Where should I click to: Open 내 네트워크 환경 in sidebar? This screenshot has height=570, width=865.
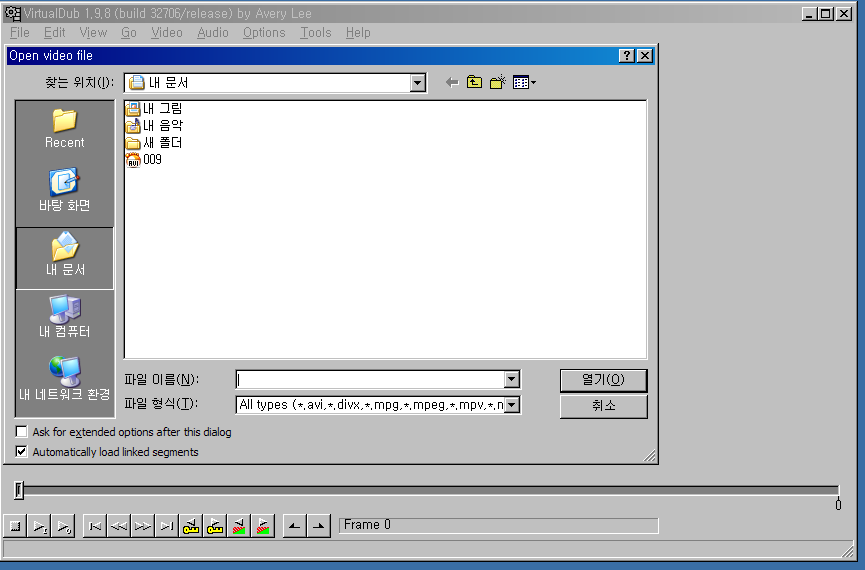(x=65, y=379)
